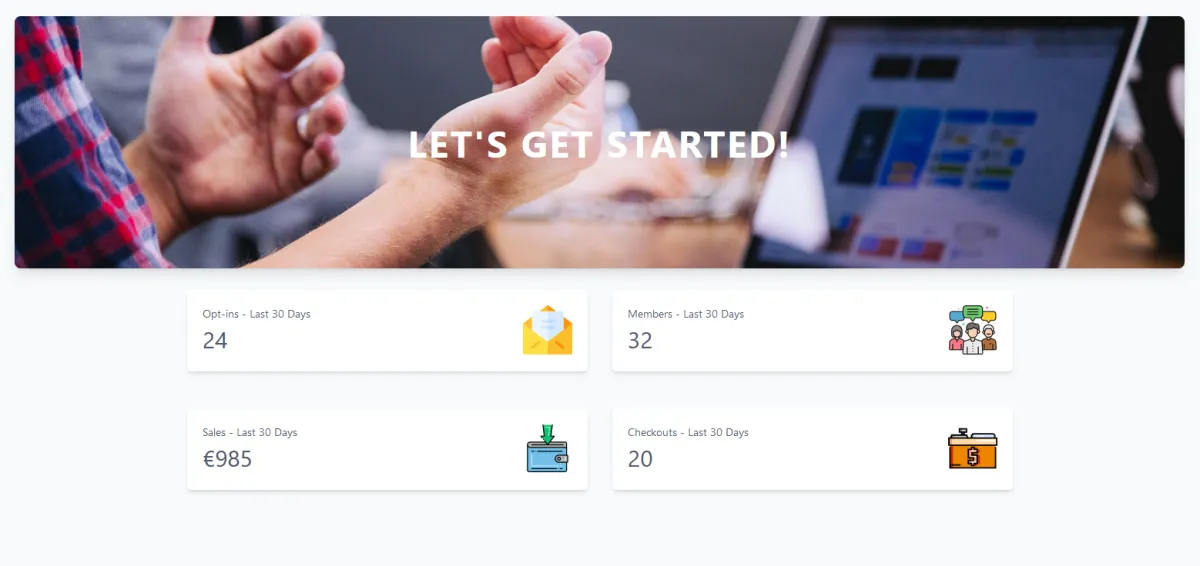The height and width of the screenshot is (566, 1200).
Task: Click the white letter inside the envelope
Action: click(x=548, y=322)
